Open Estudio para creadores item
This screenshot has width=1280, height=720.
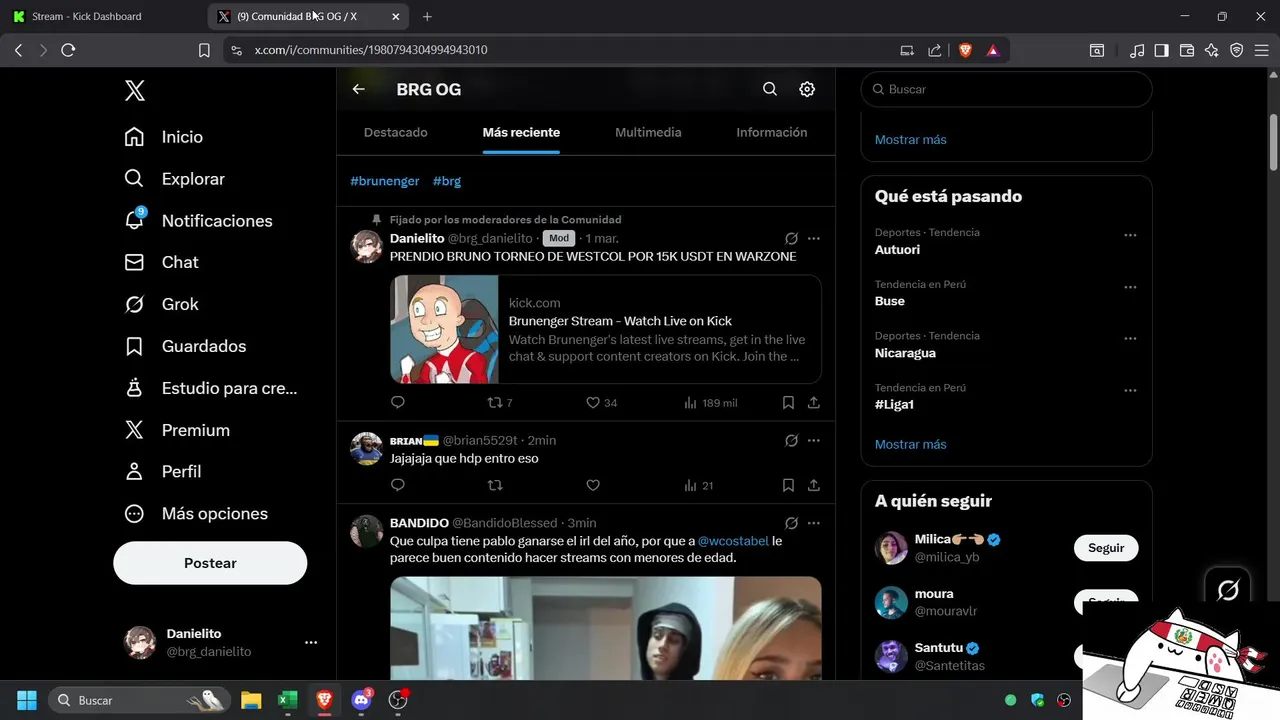(210, 388)
